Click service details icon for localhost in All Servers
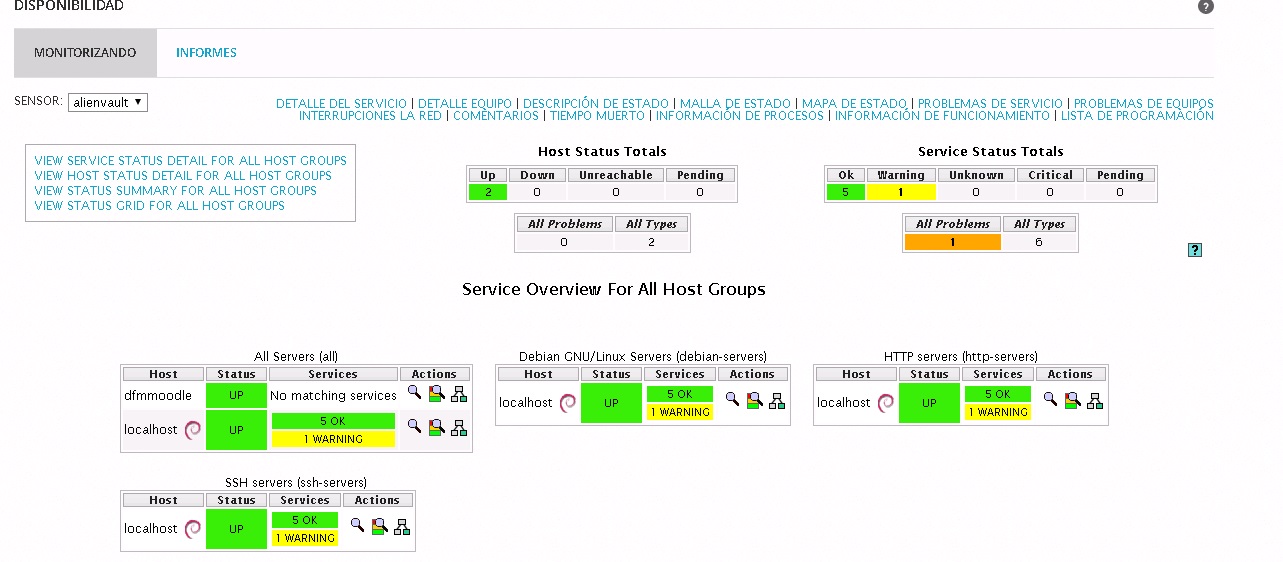 click(436, 428)
